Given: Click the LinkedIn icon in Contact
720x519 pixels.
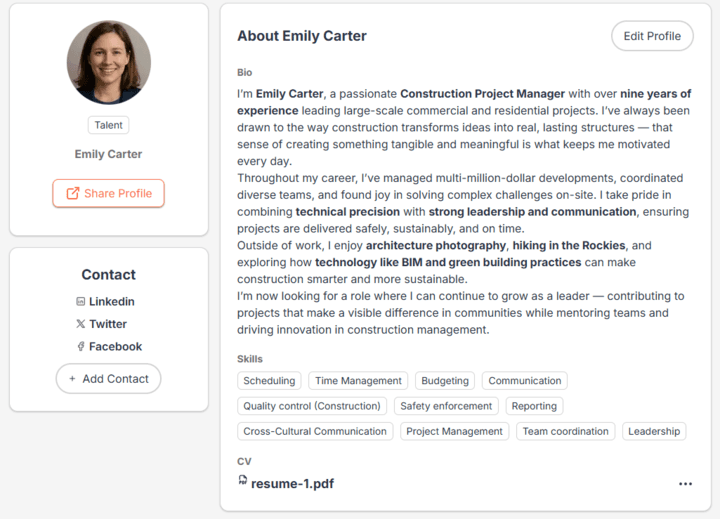Looking at the screenshot, I should click(x=81, y=302).
